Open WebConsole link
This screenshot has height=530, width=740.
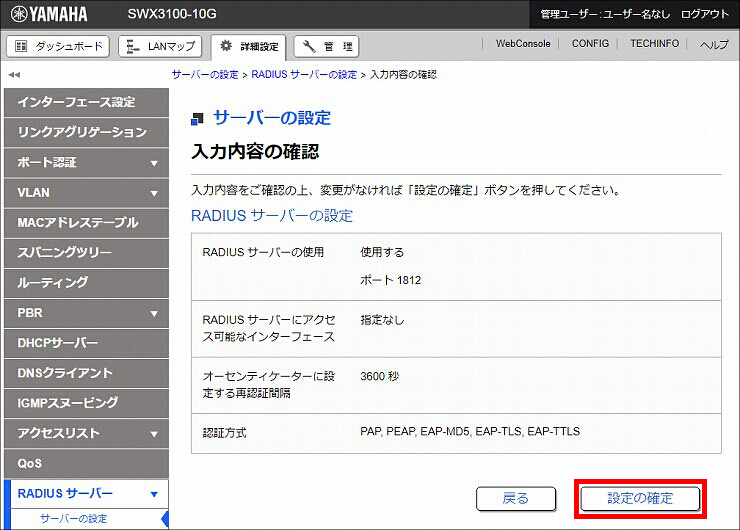pyautogui.click(x=523, y=43)
